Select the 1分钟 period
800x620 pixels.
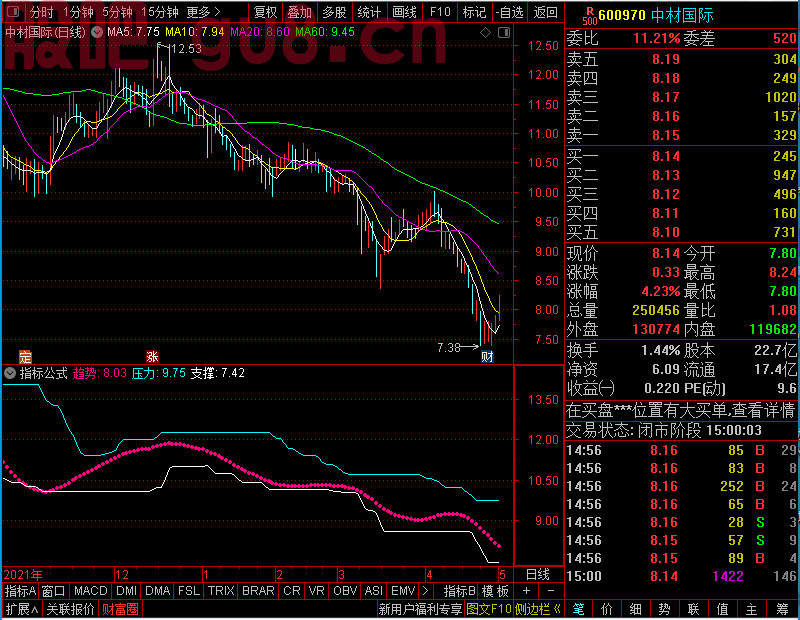pos(78,12)
